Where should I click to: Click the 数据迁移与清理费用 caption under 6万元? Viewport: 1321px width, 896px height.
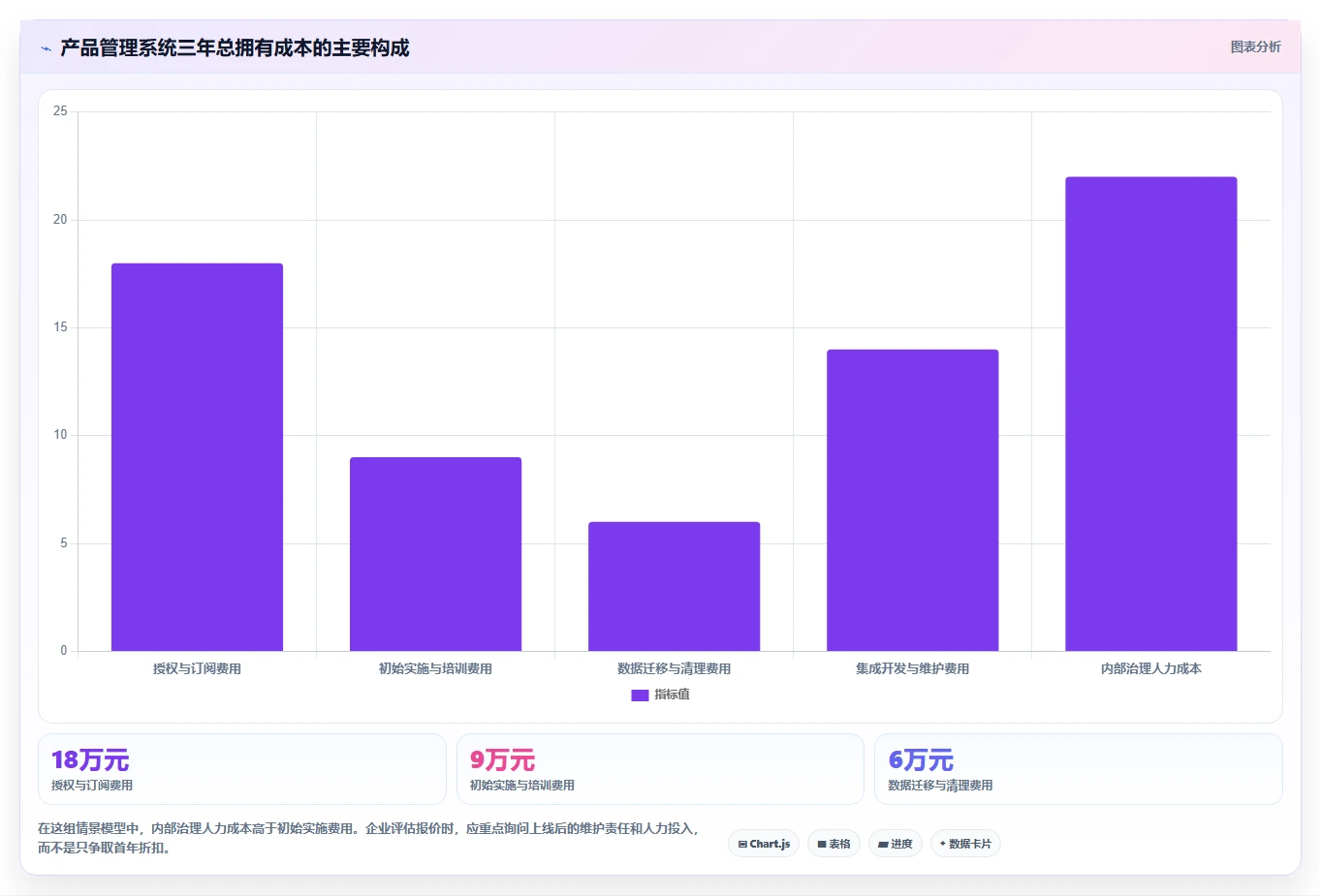[x=940, y=786]
